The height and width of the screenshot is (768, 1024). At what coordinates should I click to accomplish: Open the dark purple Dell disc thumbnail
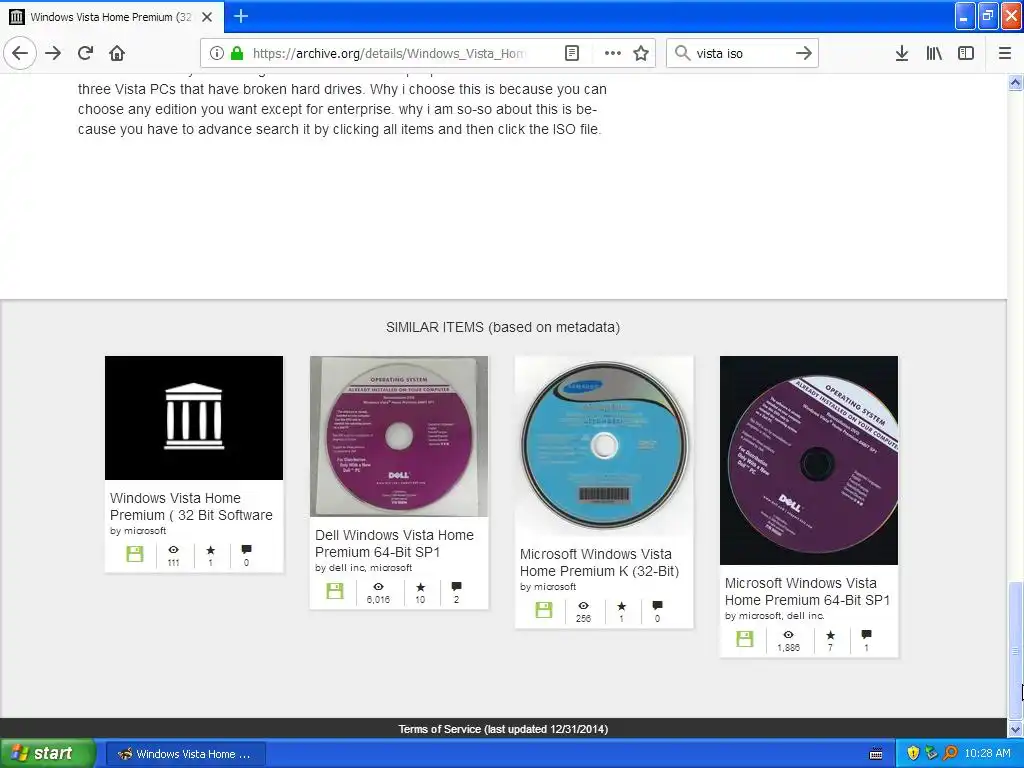(809, 460)
